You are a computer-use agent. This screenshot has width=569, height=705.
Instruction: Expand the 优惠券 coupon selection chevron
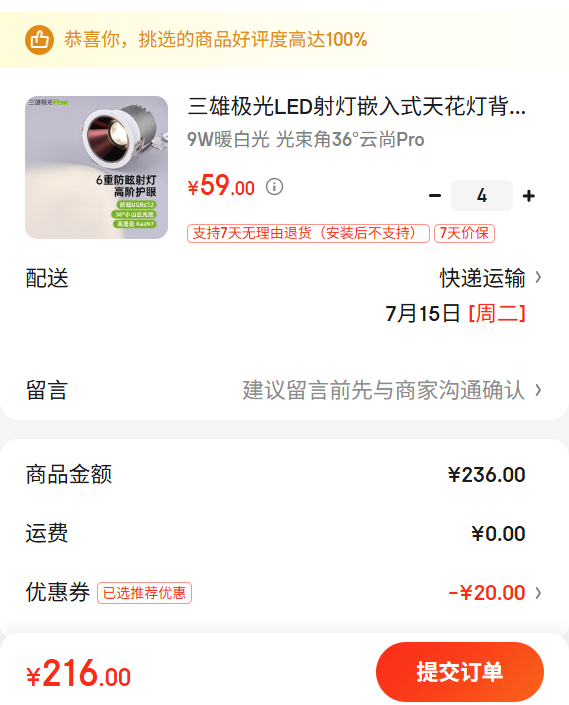[x=538, y=593]
